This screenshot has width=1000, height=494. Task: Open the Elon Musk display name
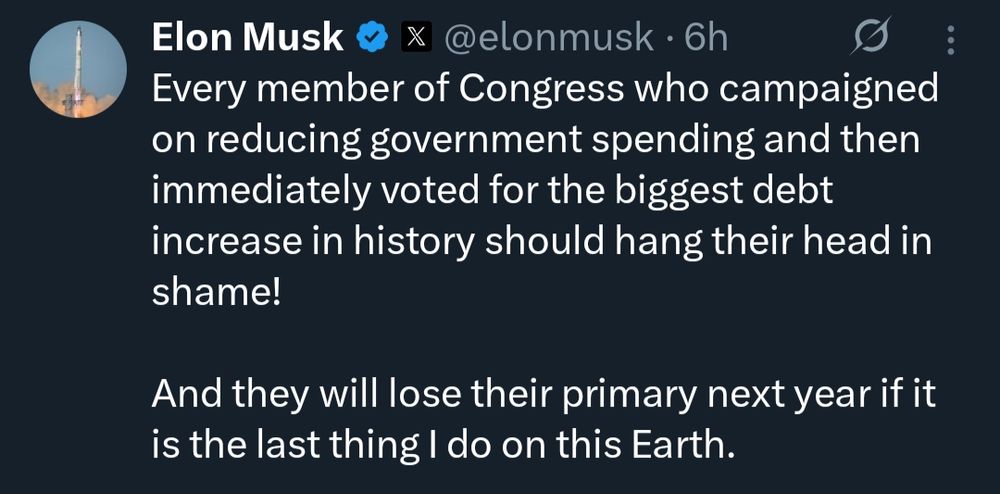[248, 39]
